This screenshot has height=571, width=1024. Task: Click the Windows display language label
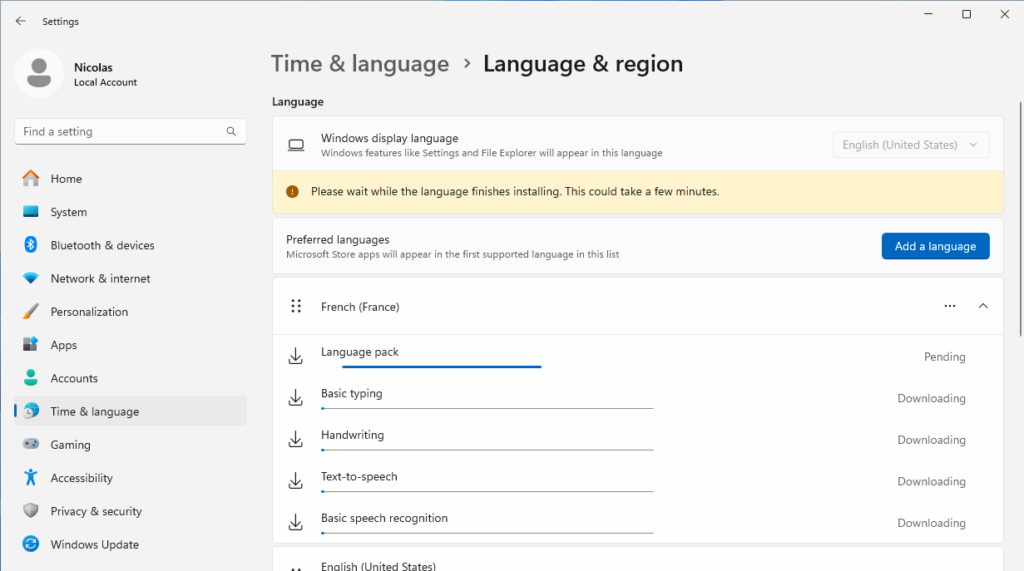(x=389, y=138)
